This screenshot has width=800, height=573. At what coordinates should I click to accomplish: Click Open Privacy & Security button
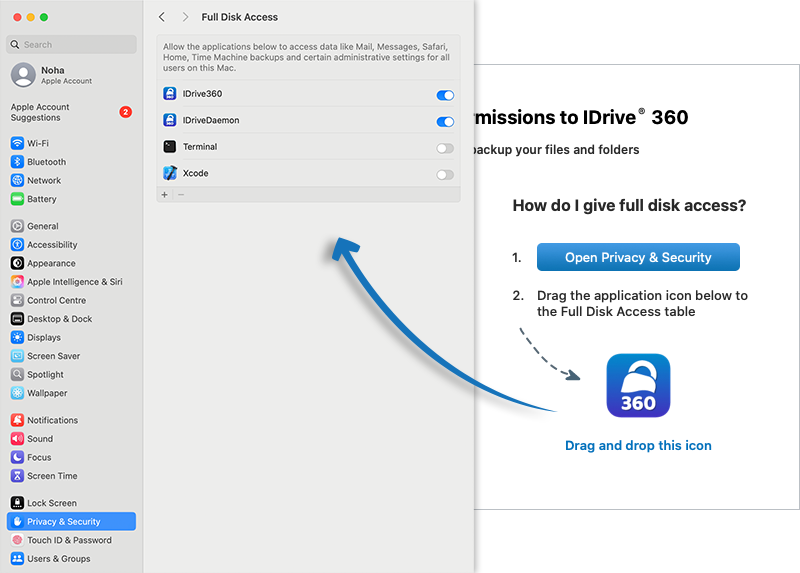(638, 257)
